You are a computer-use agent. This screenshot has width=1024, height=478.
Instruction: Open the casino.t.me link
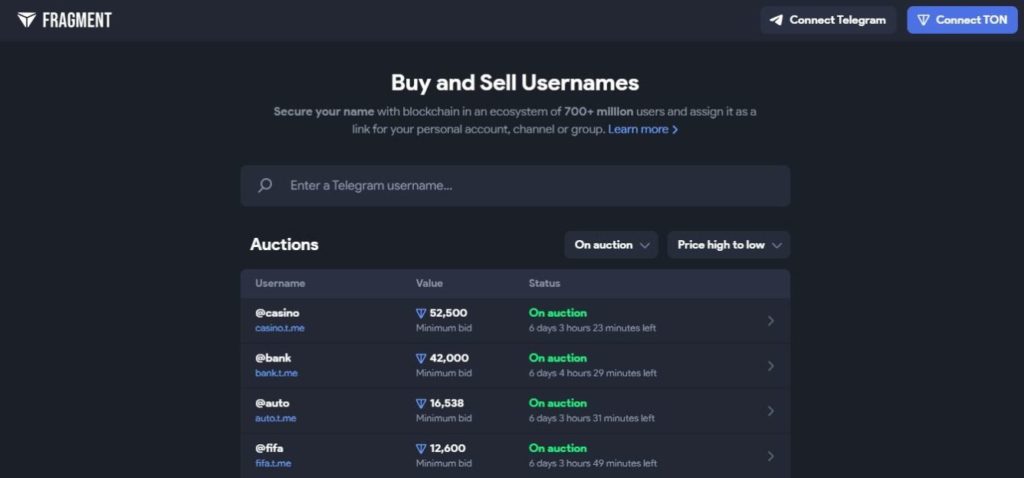click(280, 328)
